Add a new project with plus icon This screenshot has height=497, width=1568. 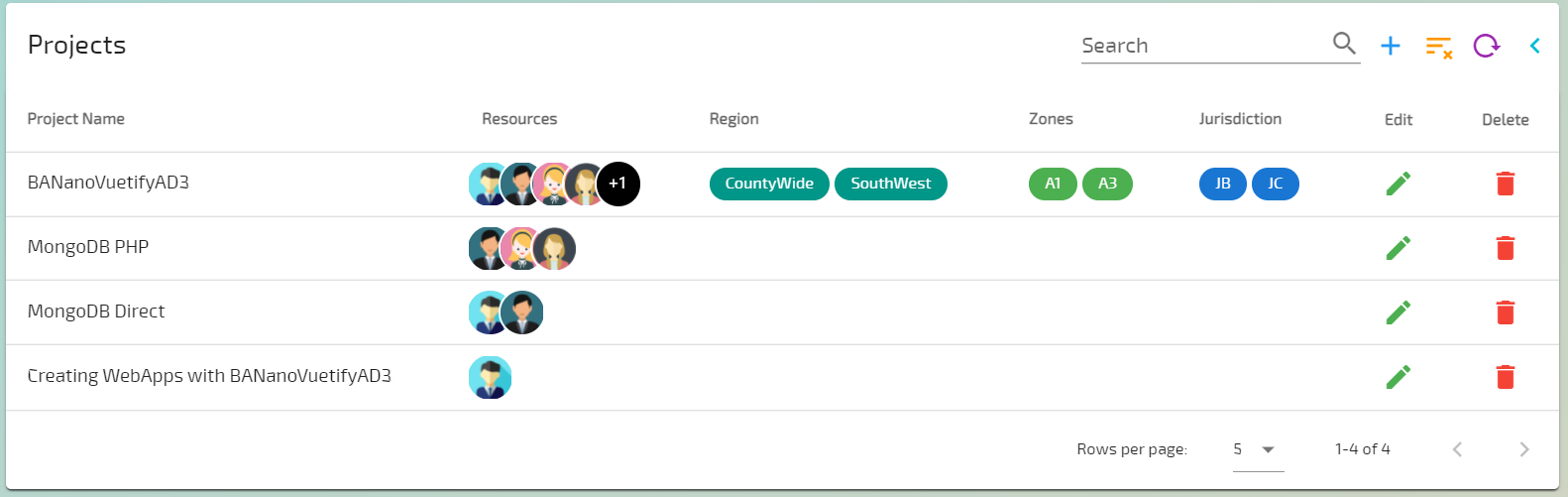coord(1391,46)
